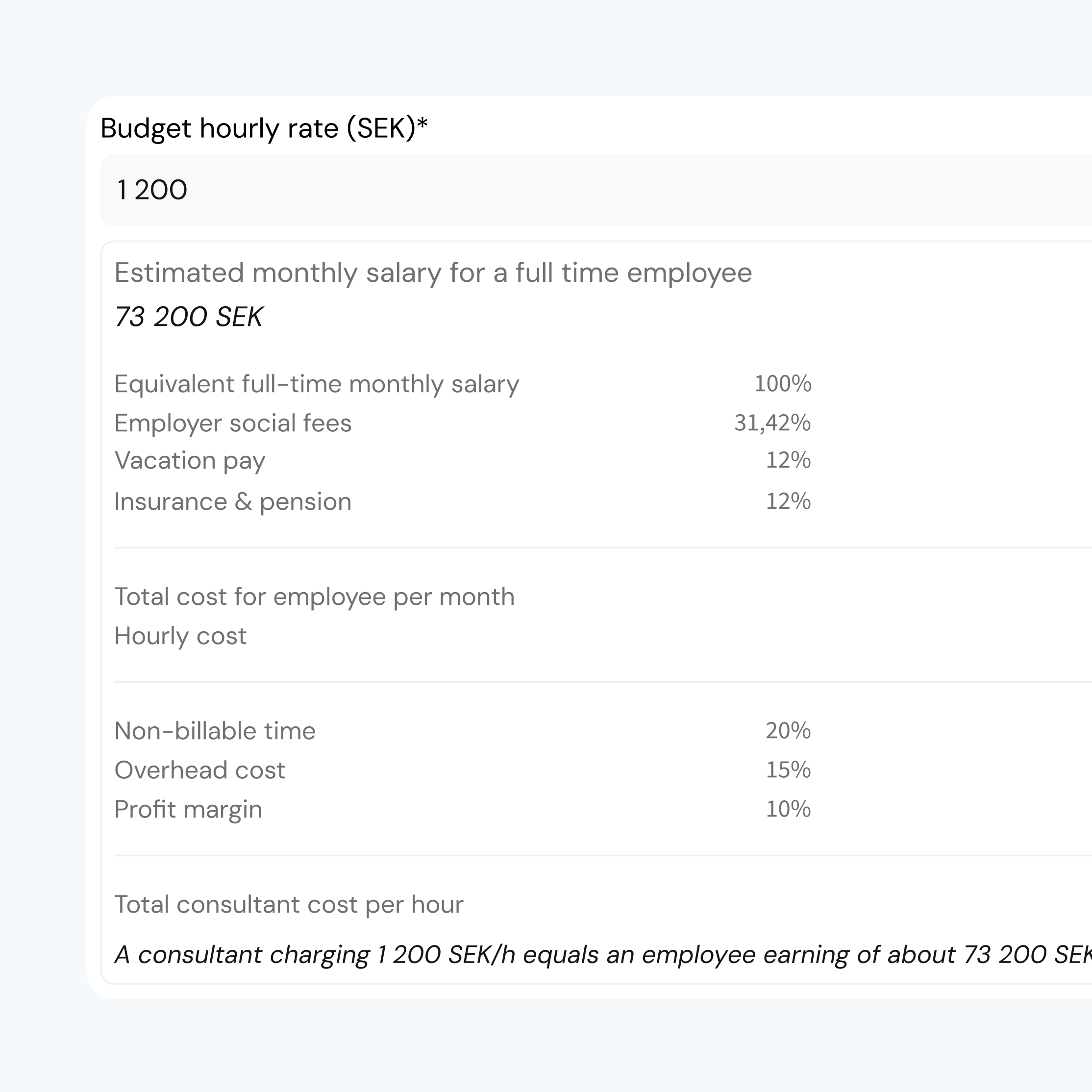
Task: Click Total cost for employee per month
Action: [314, 597]
